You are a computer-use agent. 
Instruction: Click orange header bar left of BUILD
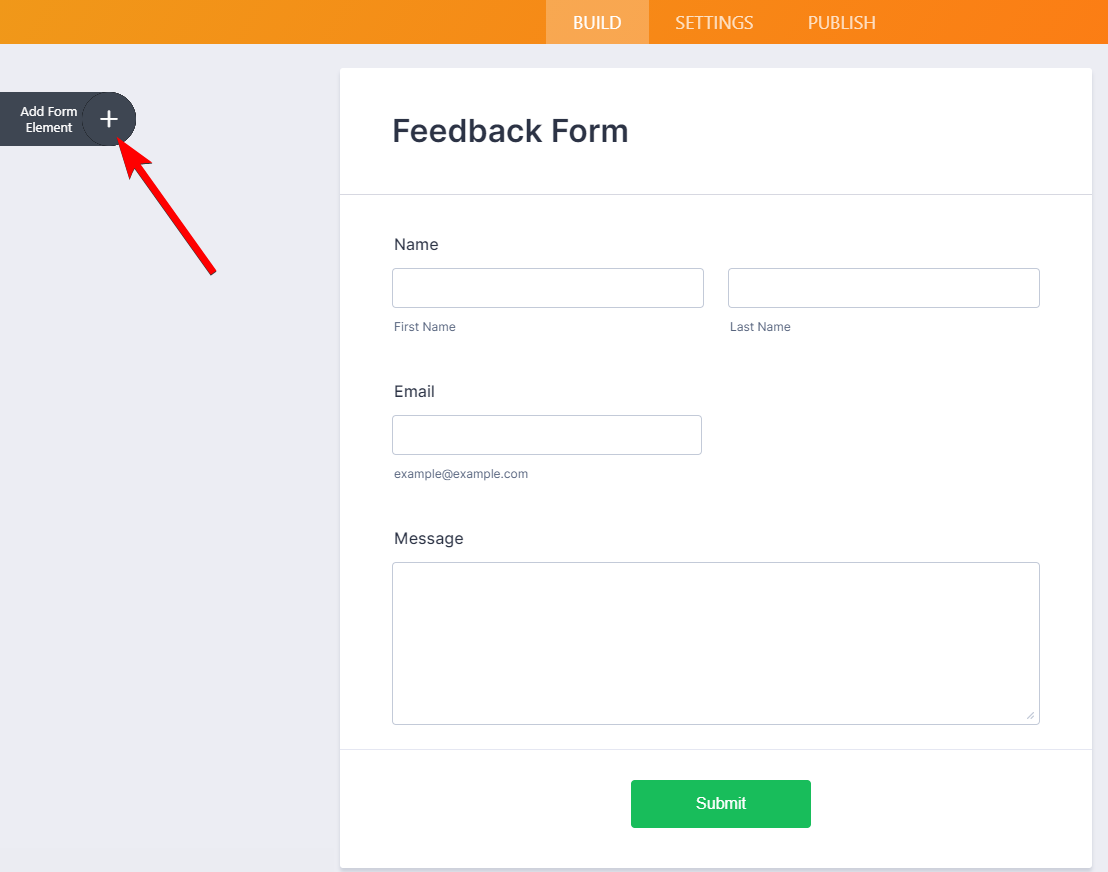click(270, 22)
